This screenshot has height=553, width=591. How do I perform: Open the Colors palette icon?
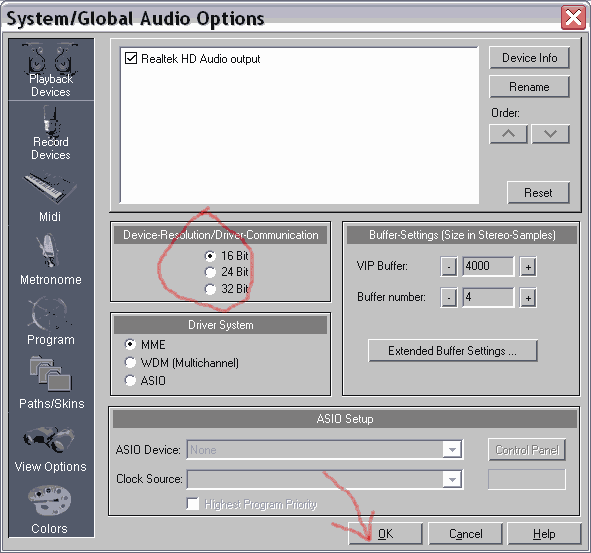click(49, 500)
